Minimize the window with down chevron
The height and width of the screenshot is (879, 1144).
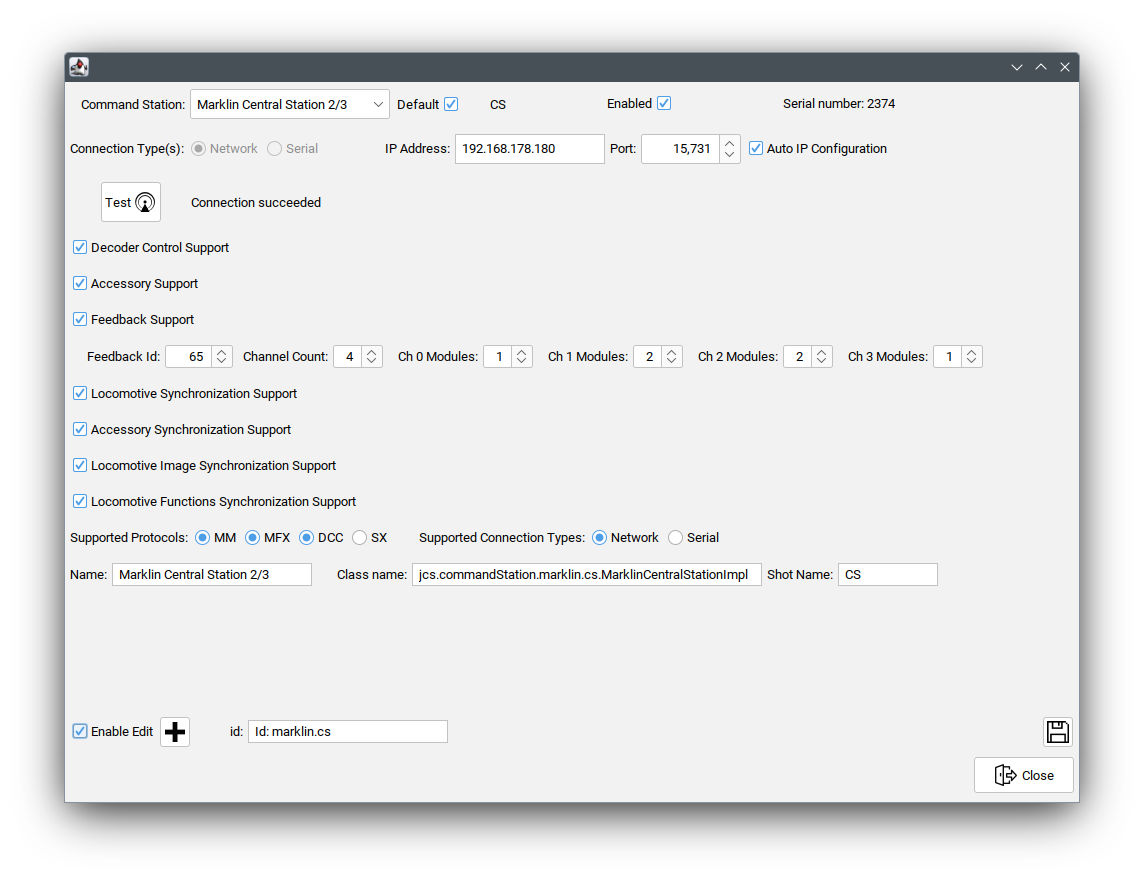coord(1016,67)
